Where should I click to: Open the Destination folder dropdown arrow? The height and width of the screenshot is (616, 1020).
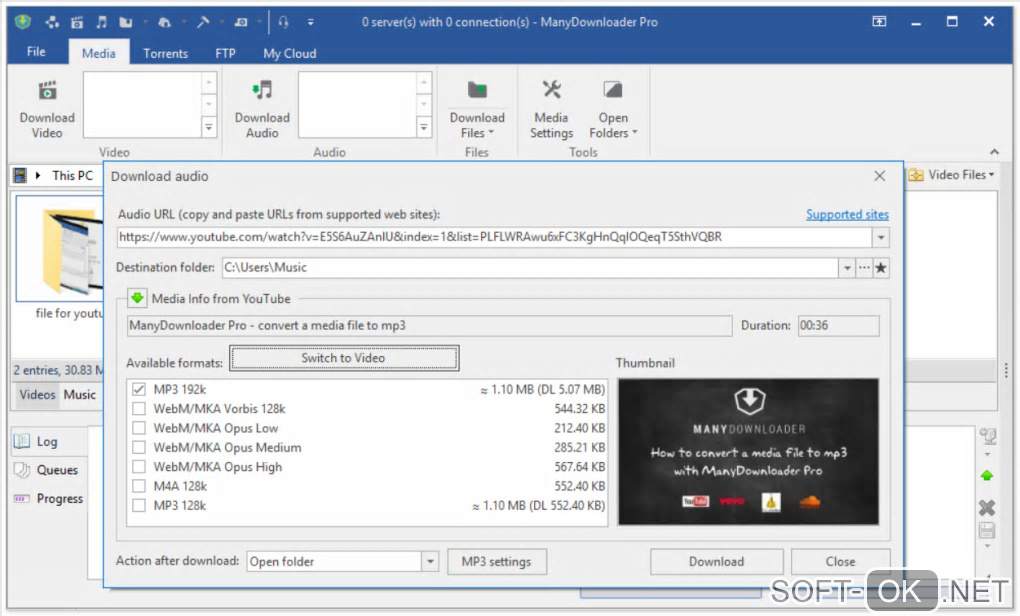[x=846, y=268]
